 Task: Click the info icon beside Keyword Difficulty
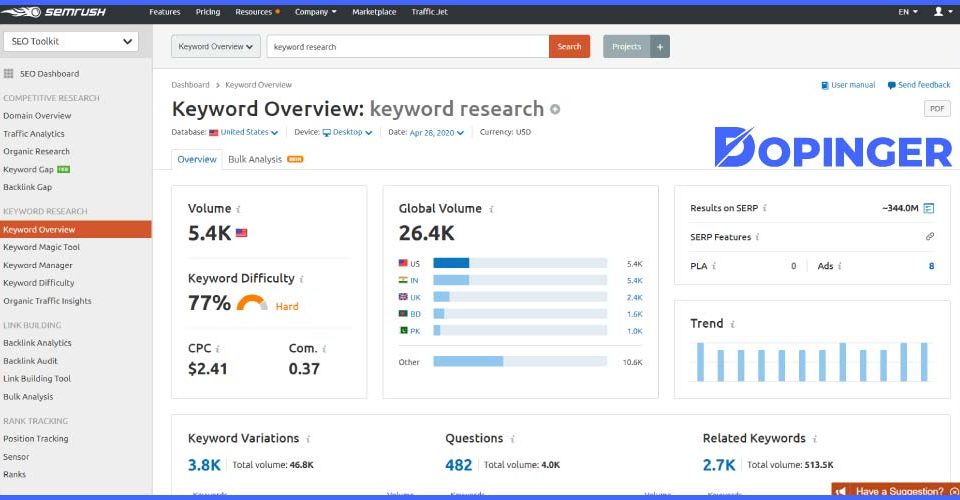click(x=301, y=279)
